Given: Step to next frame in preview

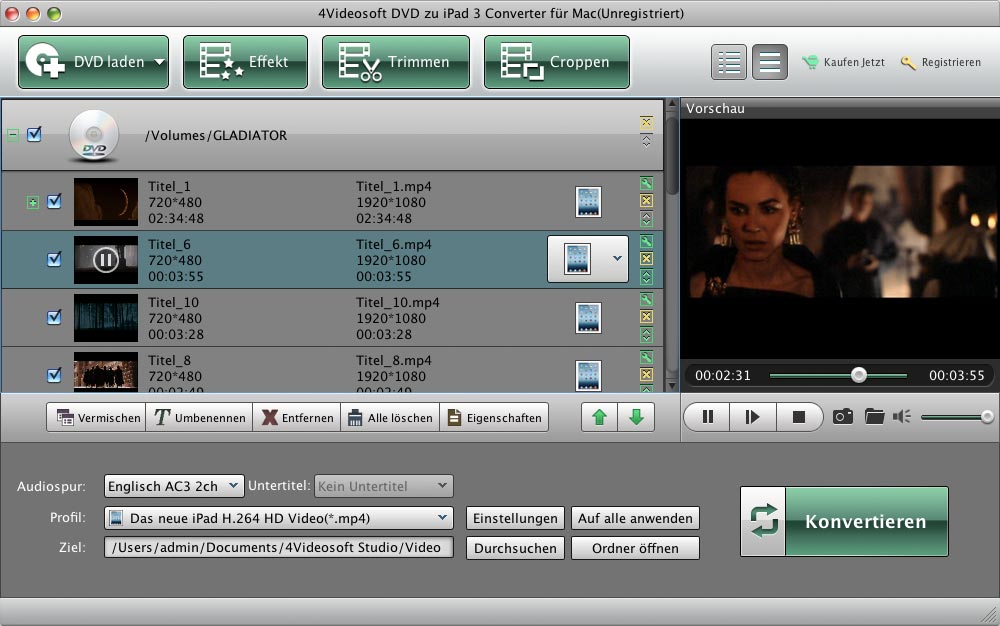Looking at the screenshot, I should coord(753,417).
